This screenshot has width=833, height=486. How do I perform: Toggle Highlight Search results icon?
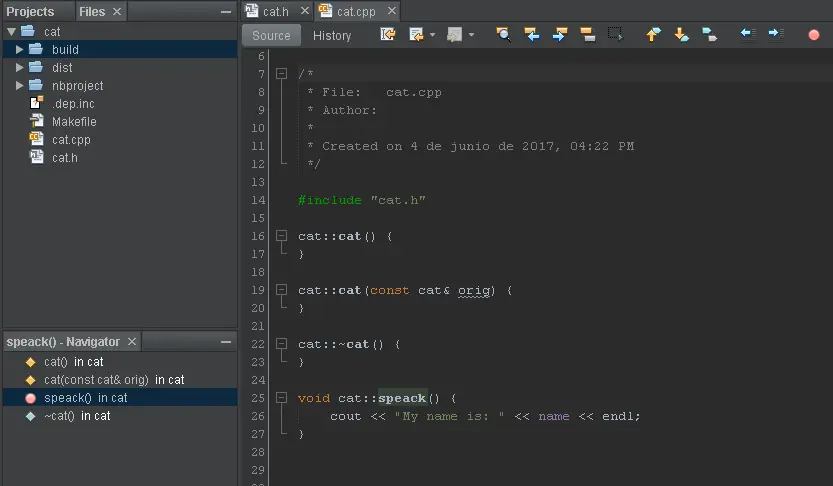click(588, 35)
